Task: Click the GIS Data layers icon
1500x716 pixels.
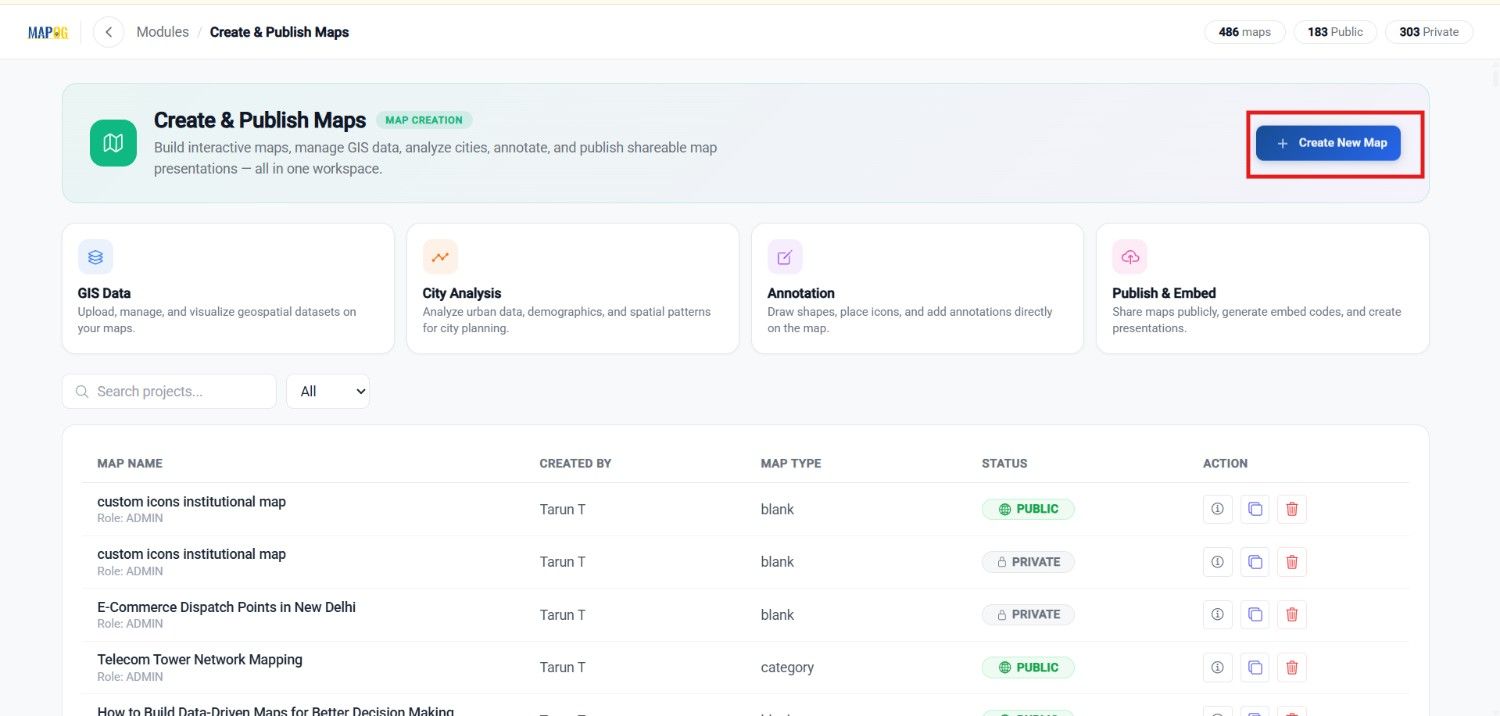Action: click(95, 257)
